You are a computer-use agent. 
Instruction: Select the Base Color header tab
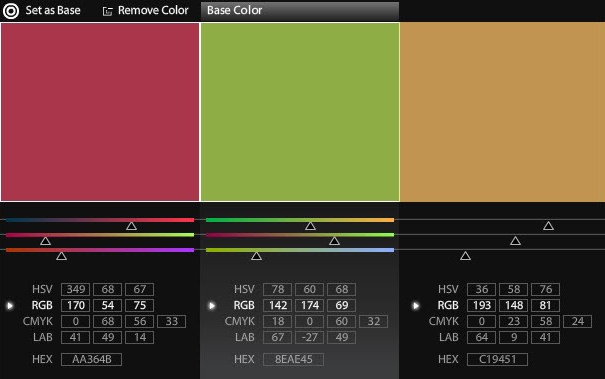[300, 11]
